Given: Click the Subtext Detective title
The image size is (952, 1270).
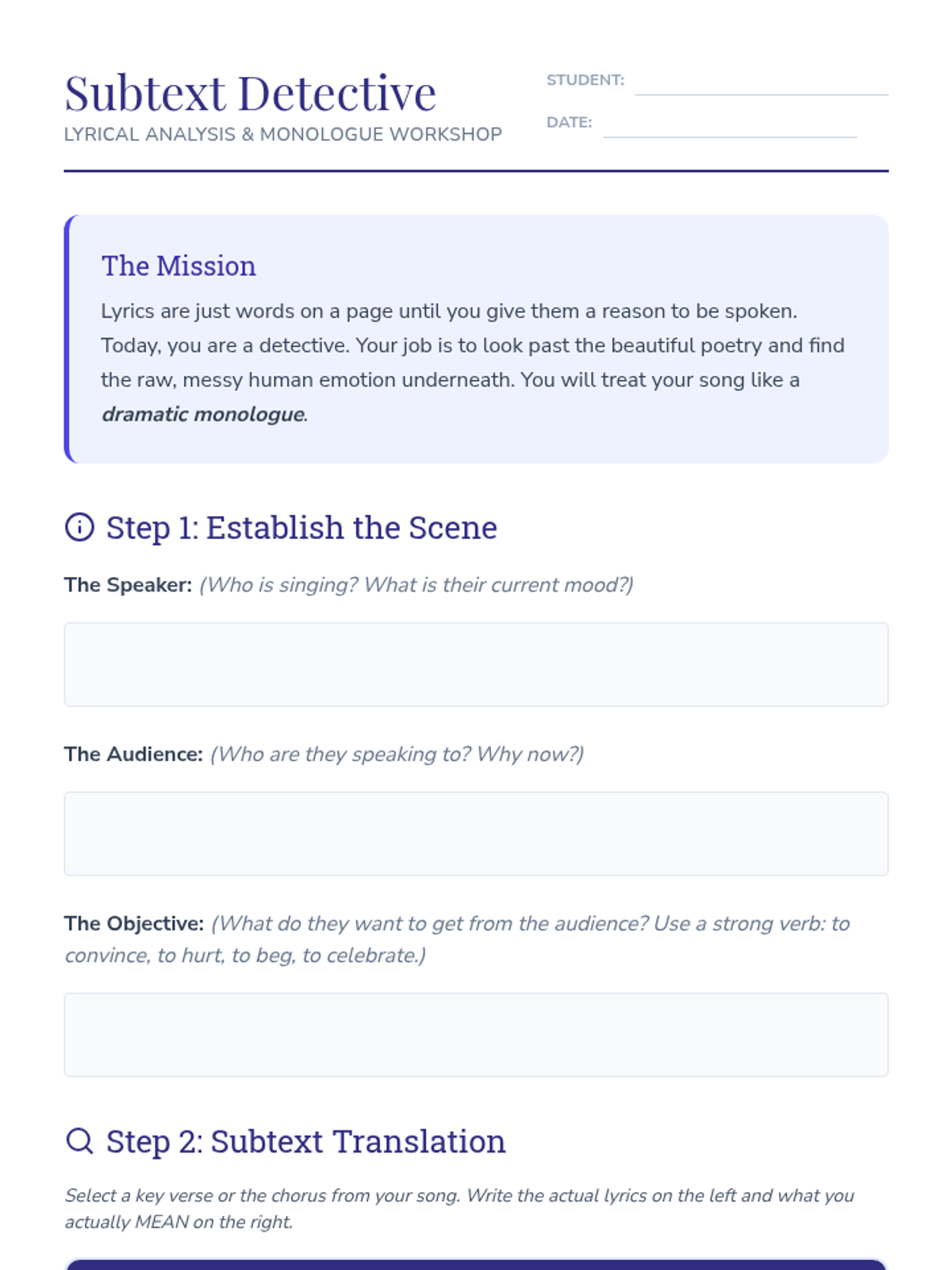Looking at the screenshot, I should coord(250,93).
